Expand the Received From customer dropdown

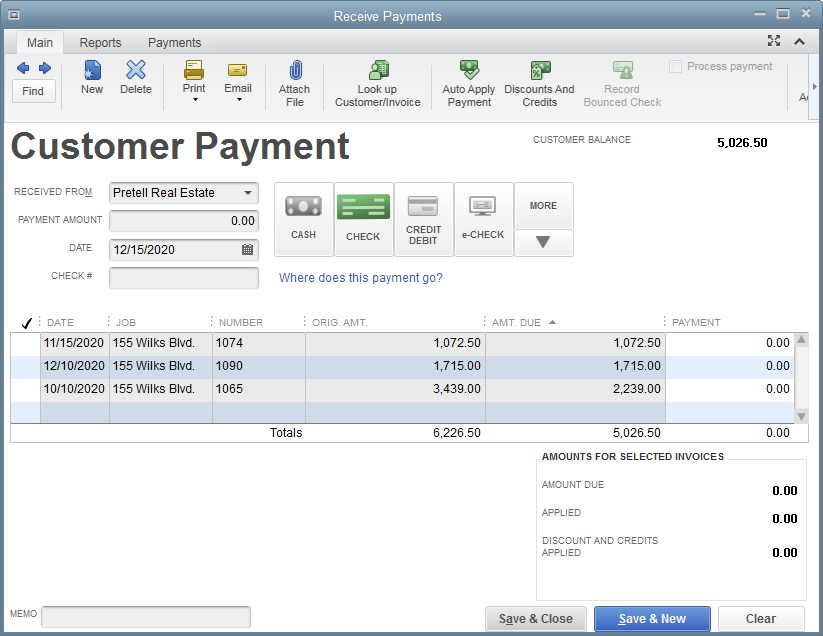click(248, 193)
